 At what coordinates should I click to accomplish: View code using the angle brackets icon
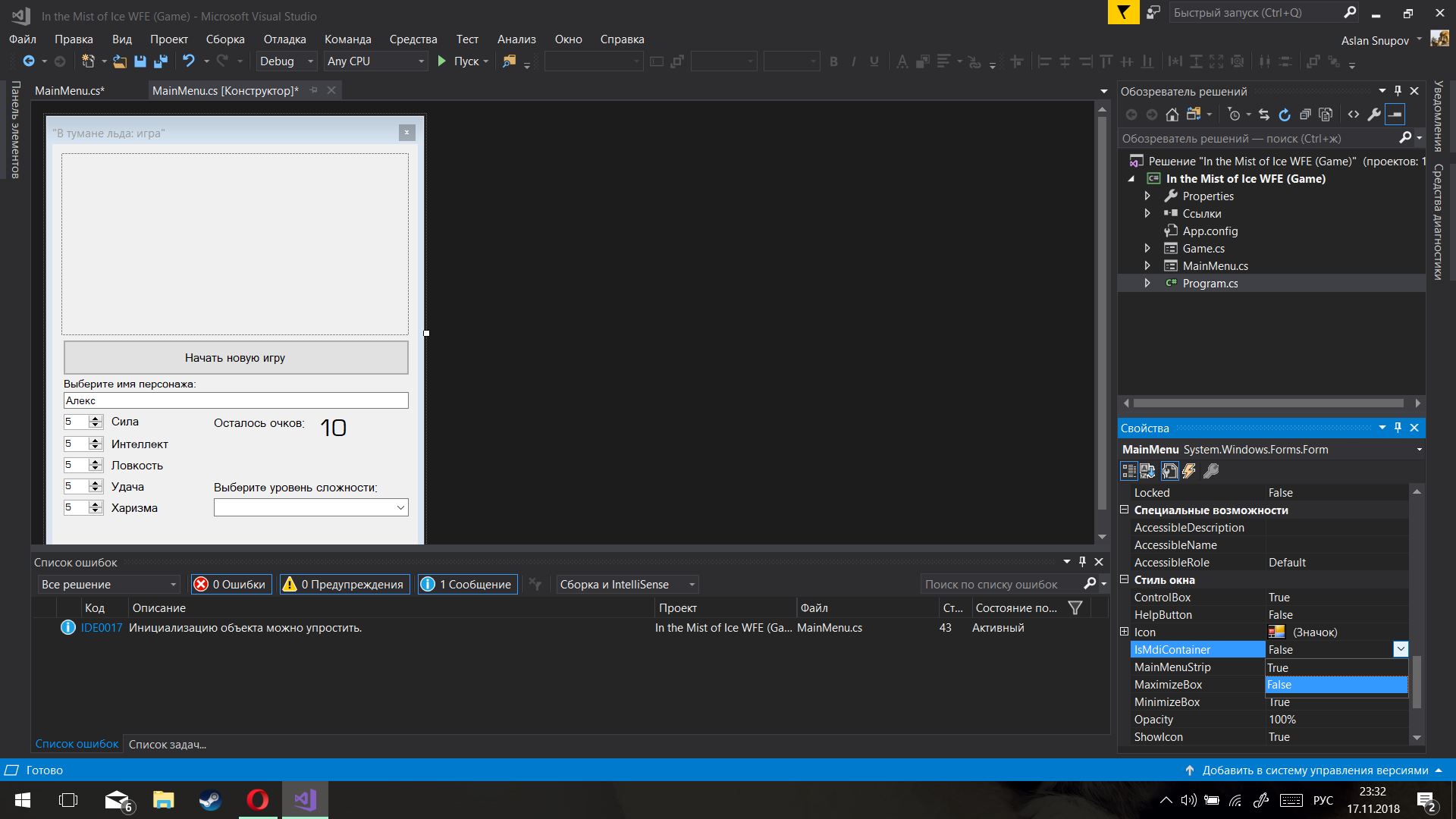tap(1354, 115)
